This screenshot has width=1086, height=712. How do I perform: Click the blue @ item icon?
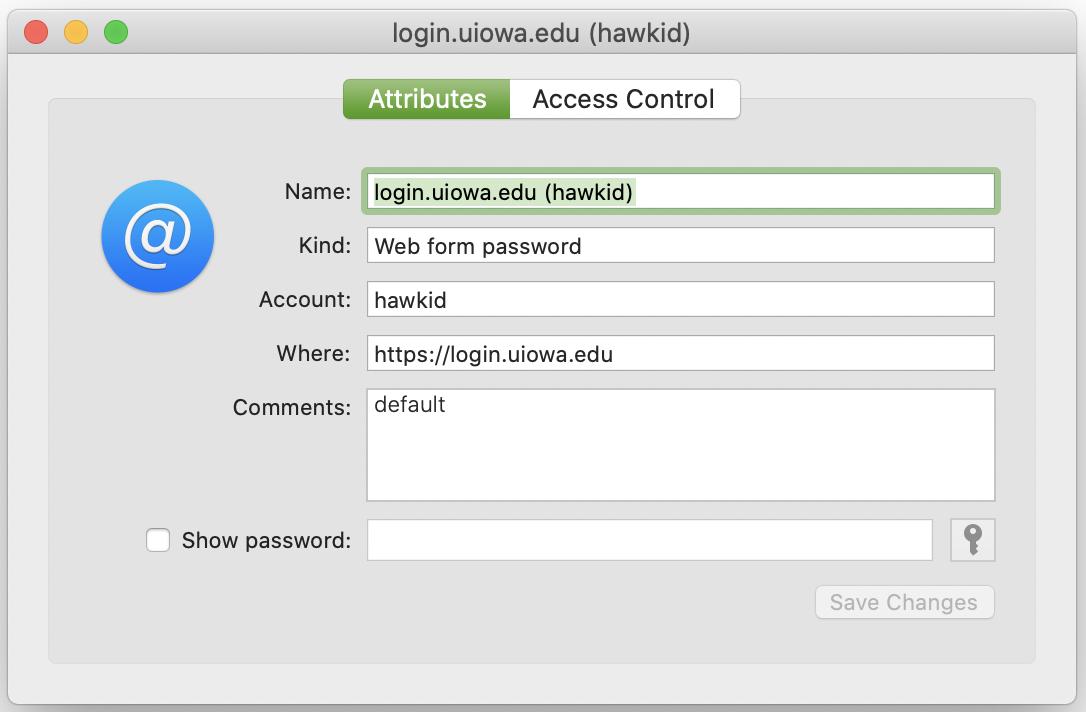[157, 236]
